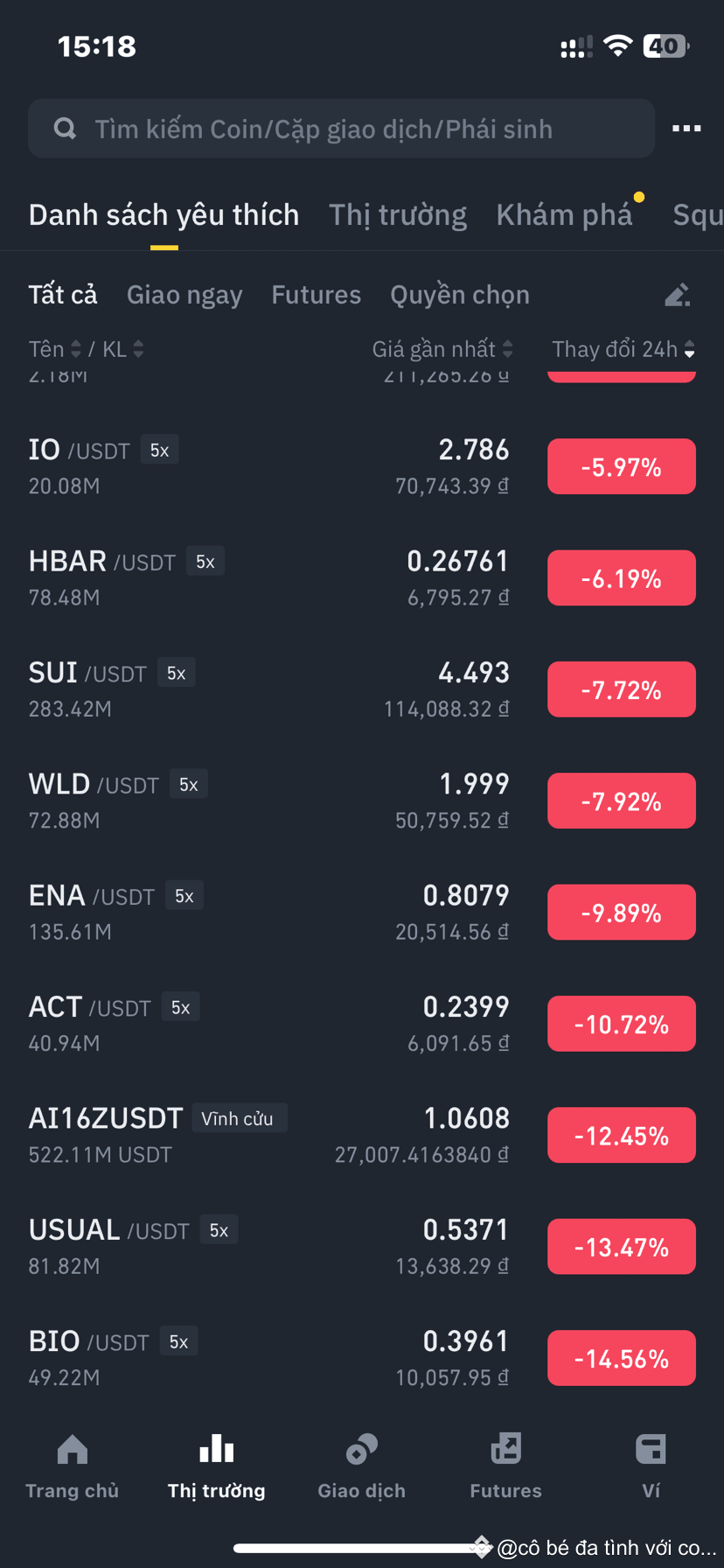Select the Giao ngay filter tab
This screenshot has width=724, height=1568.
pos(184,295)
